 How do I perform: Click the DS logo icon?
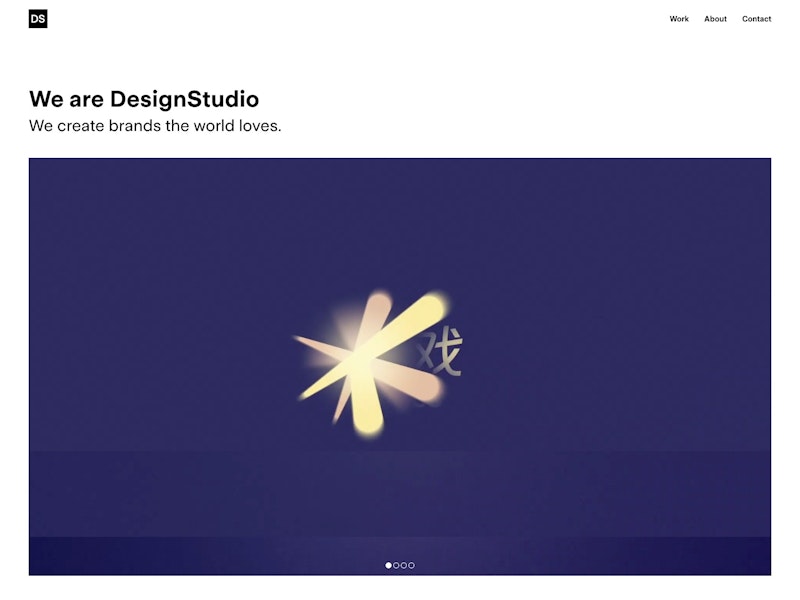pyautogui.click(x=38, y=19)
